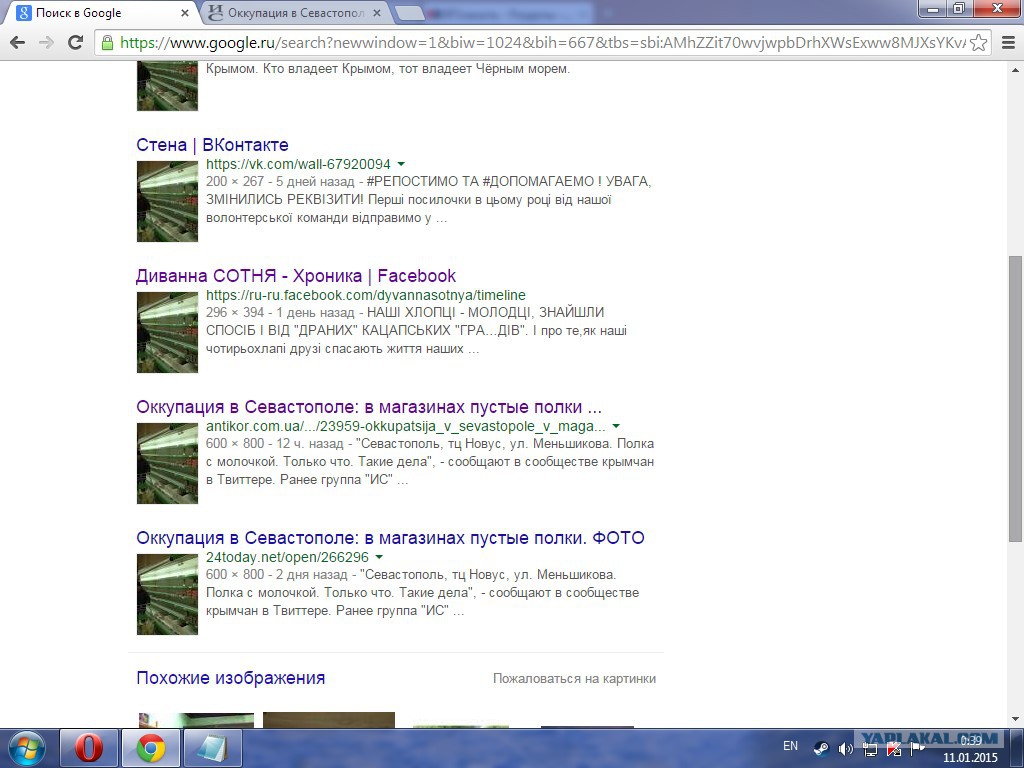1024x768 pixels.
Task: View the green padlock site security info
Action: 107,43
